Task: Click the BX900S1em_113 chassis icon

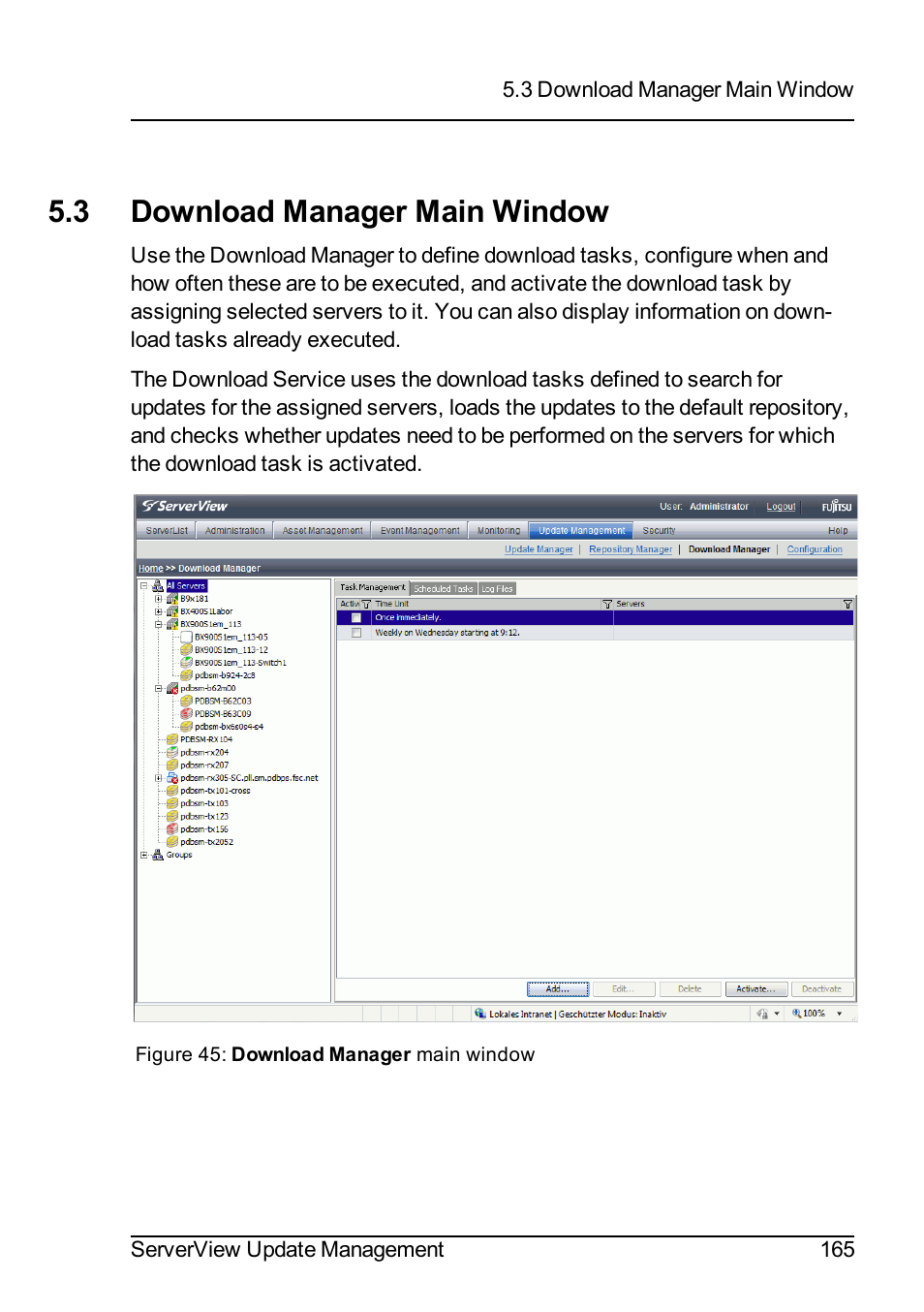Action: (x=172, y=625)
